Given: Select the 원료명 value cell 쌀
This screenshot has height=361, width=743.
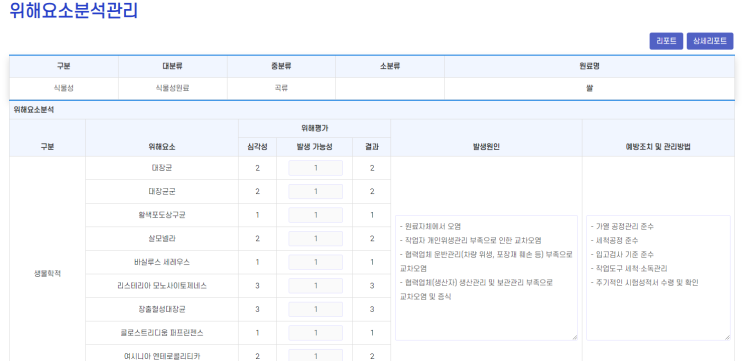Looking at the screenshot, I should [589, 88].
